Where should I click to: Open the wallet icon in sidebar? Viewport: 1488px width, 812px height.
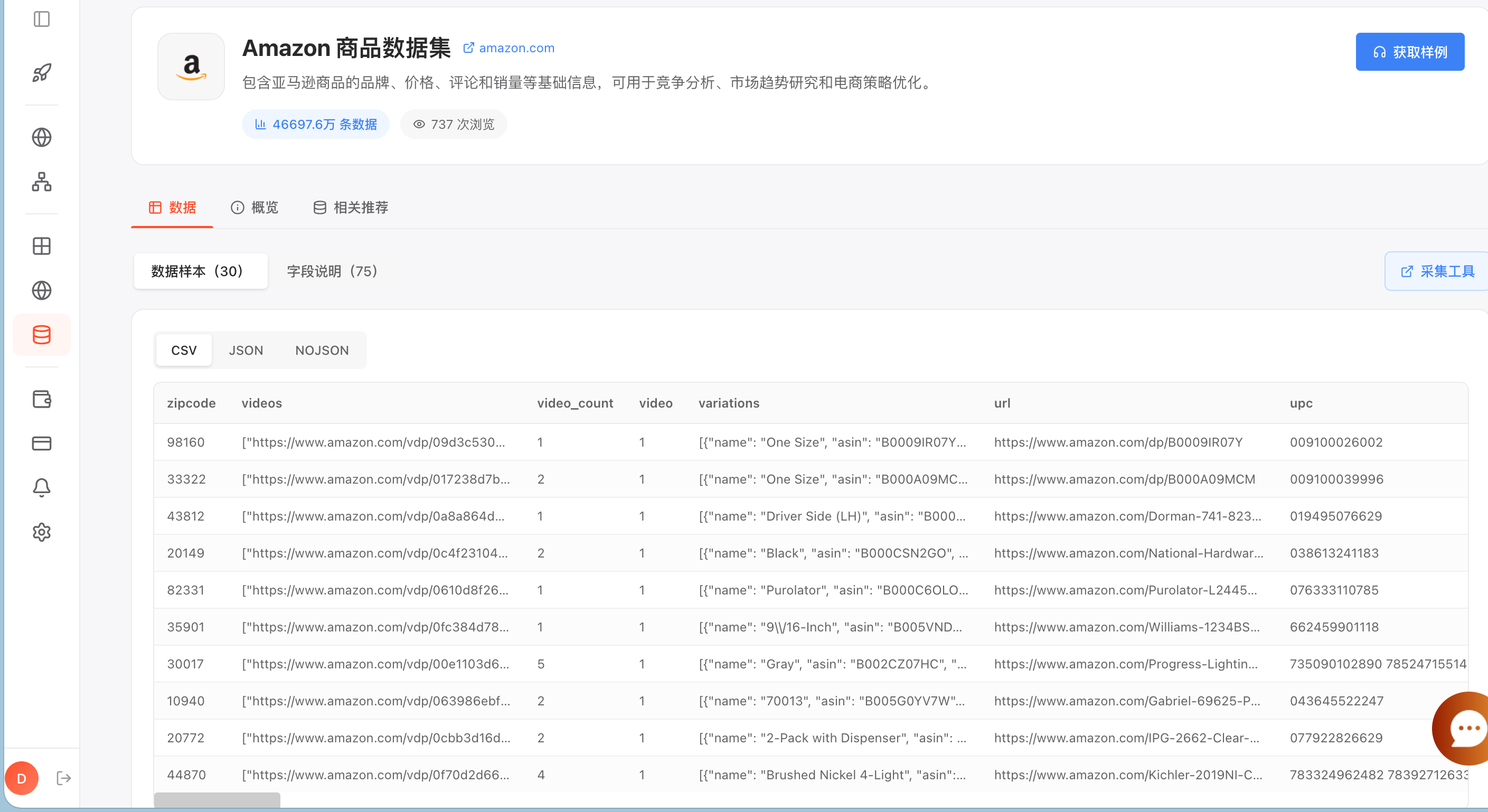point(42,399)
